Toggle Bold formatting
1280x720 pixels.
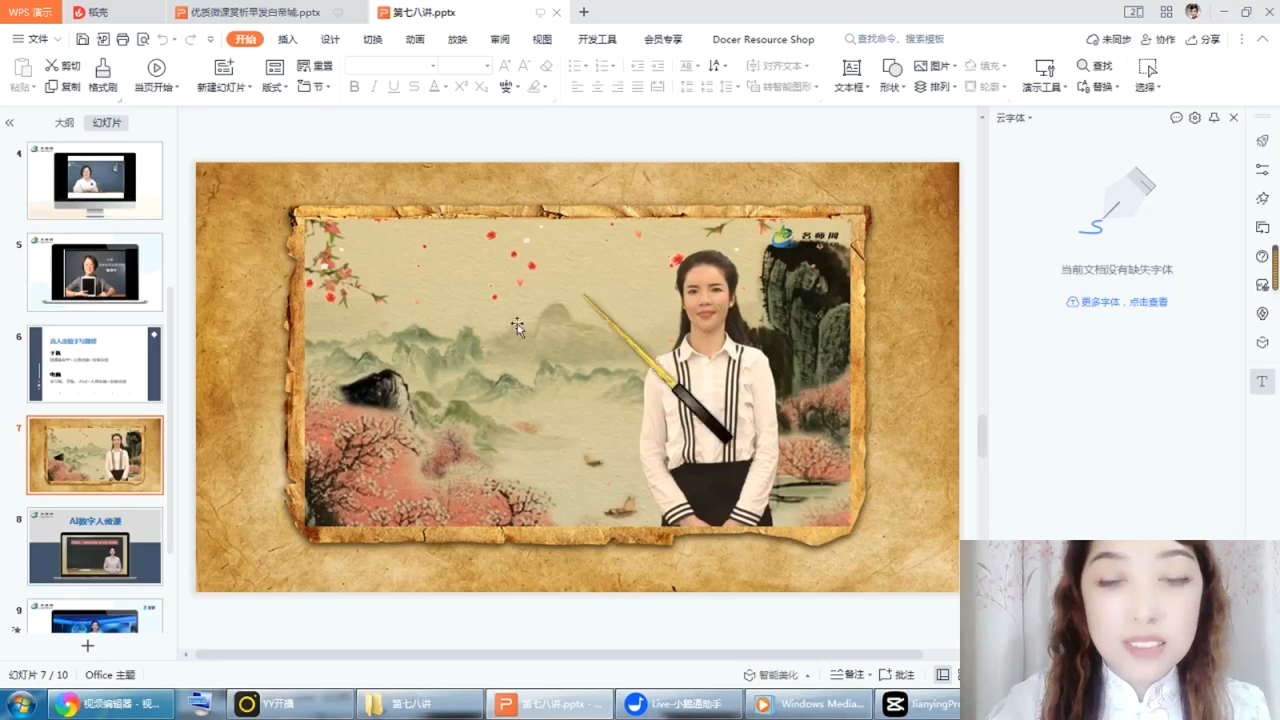[x=354, y=87]
